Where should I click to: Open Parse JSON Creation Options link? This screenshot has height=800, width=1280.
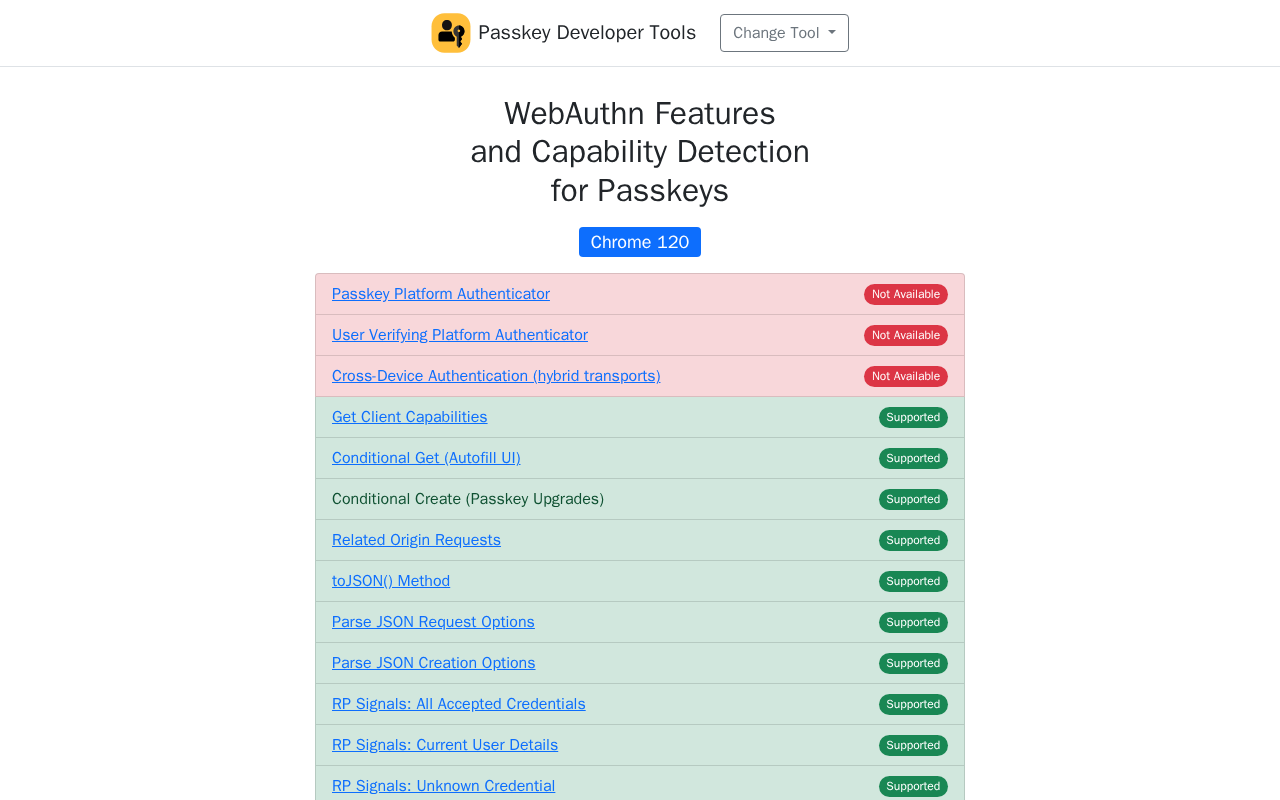434,663
